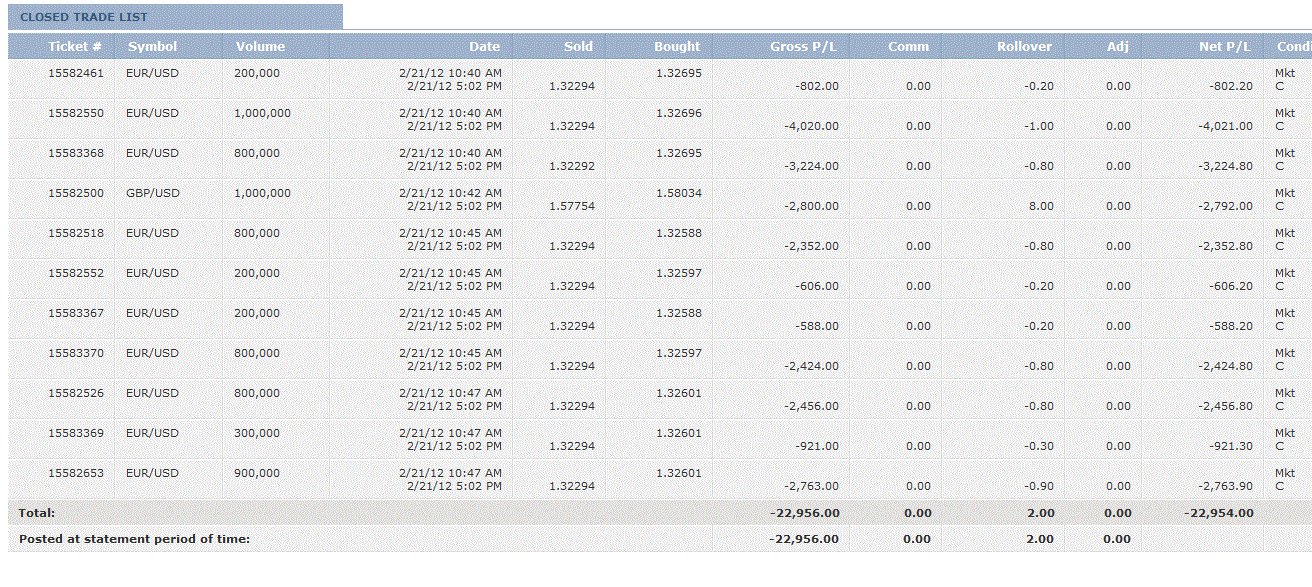Screen dimensions: 1312x587
Task: Click the GBP/USD symbol in row 15582500
Action: (153, 193)
